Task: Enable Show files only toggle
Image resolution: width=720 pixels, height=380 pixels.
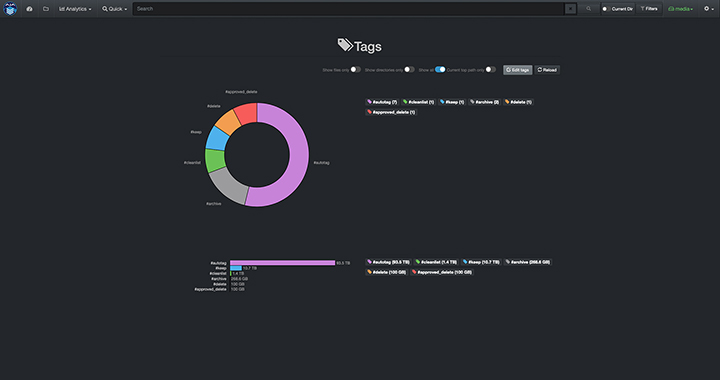Action: pos(355,70)
